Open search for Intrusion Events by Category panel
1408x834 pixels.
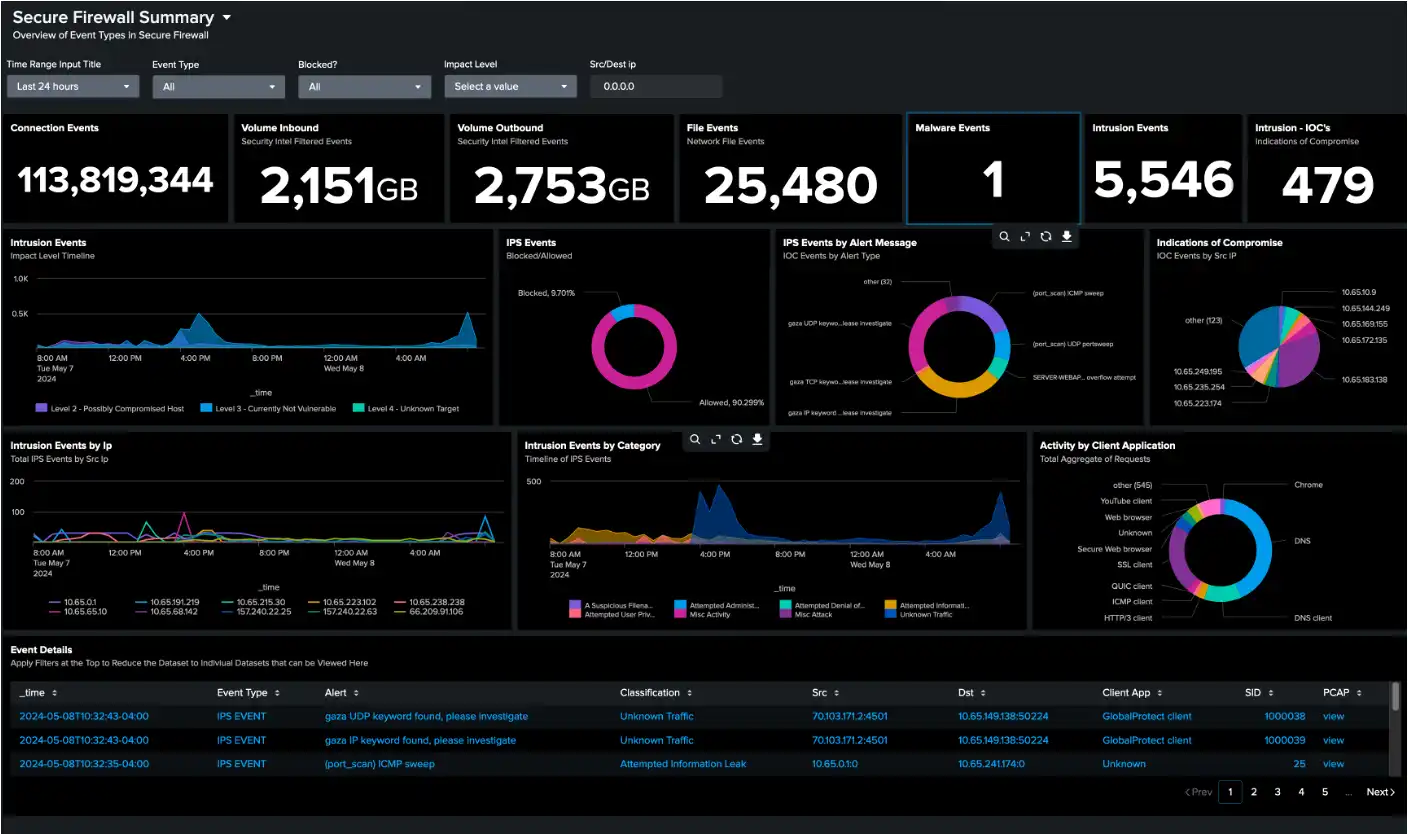tap(695, 439)
